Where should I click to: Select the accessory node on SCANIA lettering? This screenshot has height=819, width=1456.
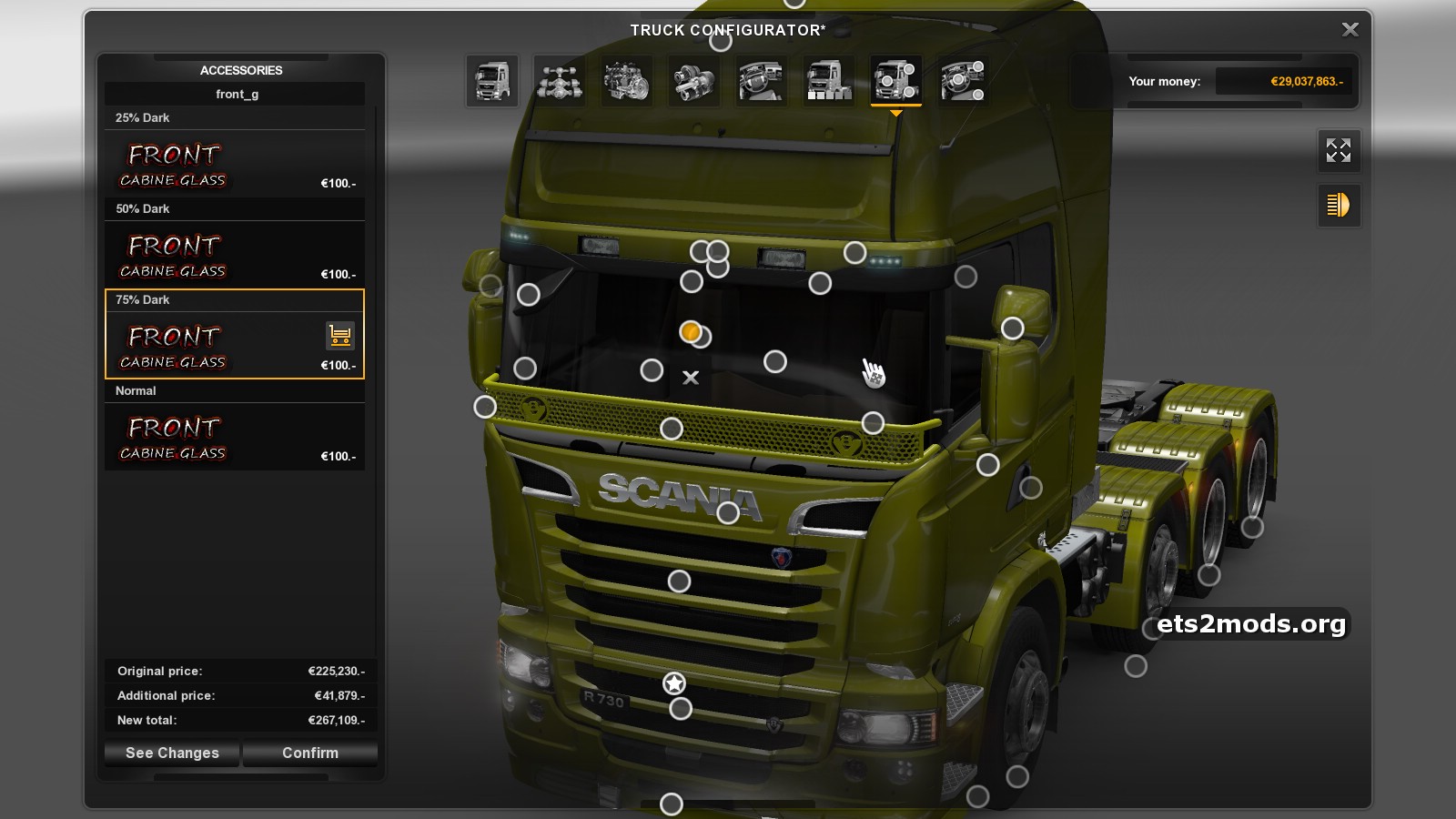[x=728, y=513]
